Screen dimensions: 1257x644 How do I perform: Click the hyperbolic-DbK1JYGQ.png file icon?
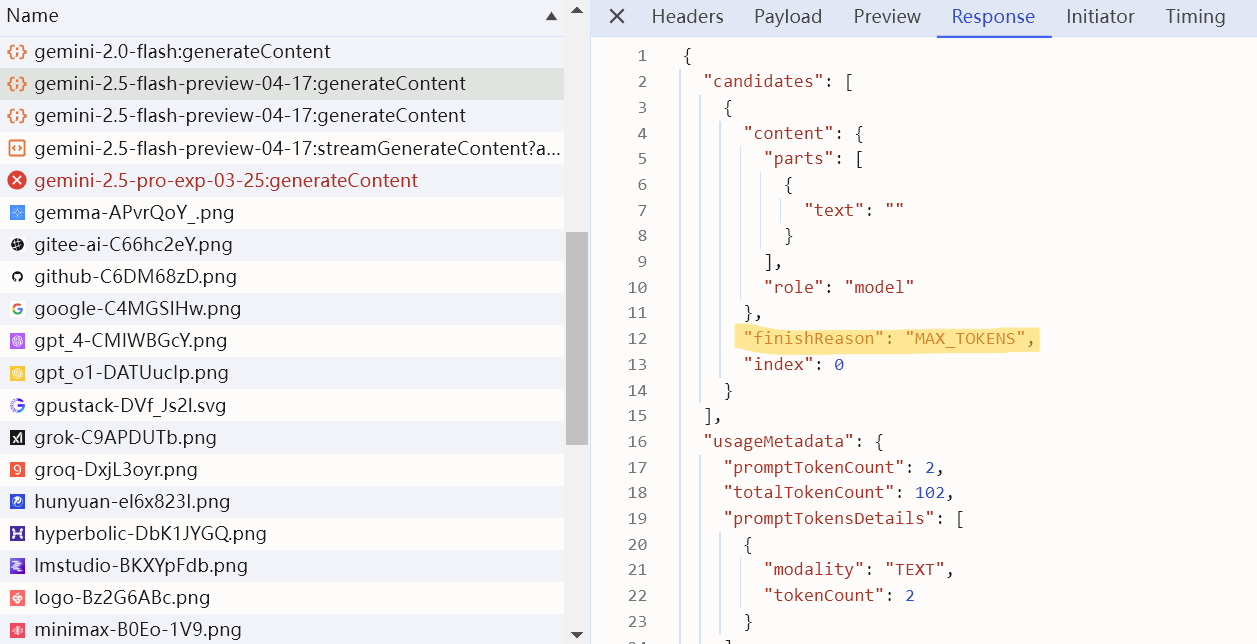(17, 534)
